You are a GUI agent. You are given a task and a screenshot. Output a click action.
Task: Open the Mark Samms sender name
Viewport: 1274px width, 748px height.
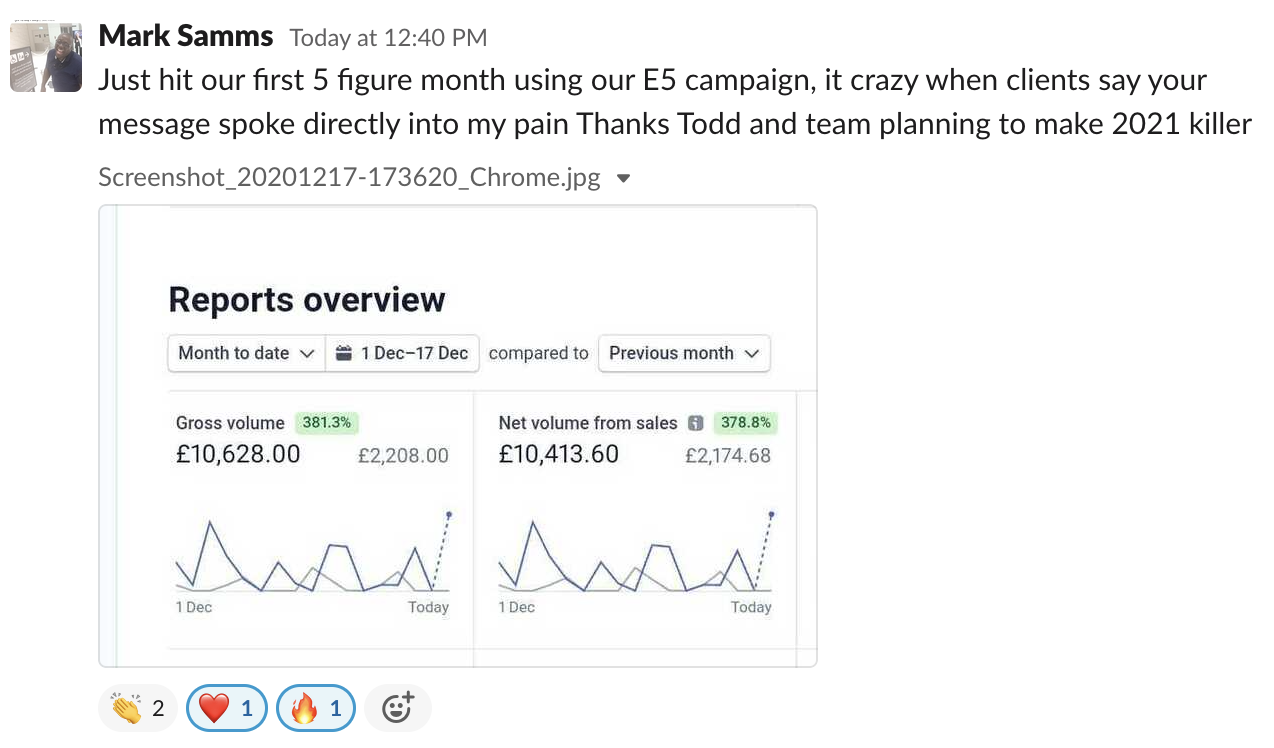click(x=186, y=36)
